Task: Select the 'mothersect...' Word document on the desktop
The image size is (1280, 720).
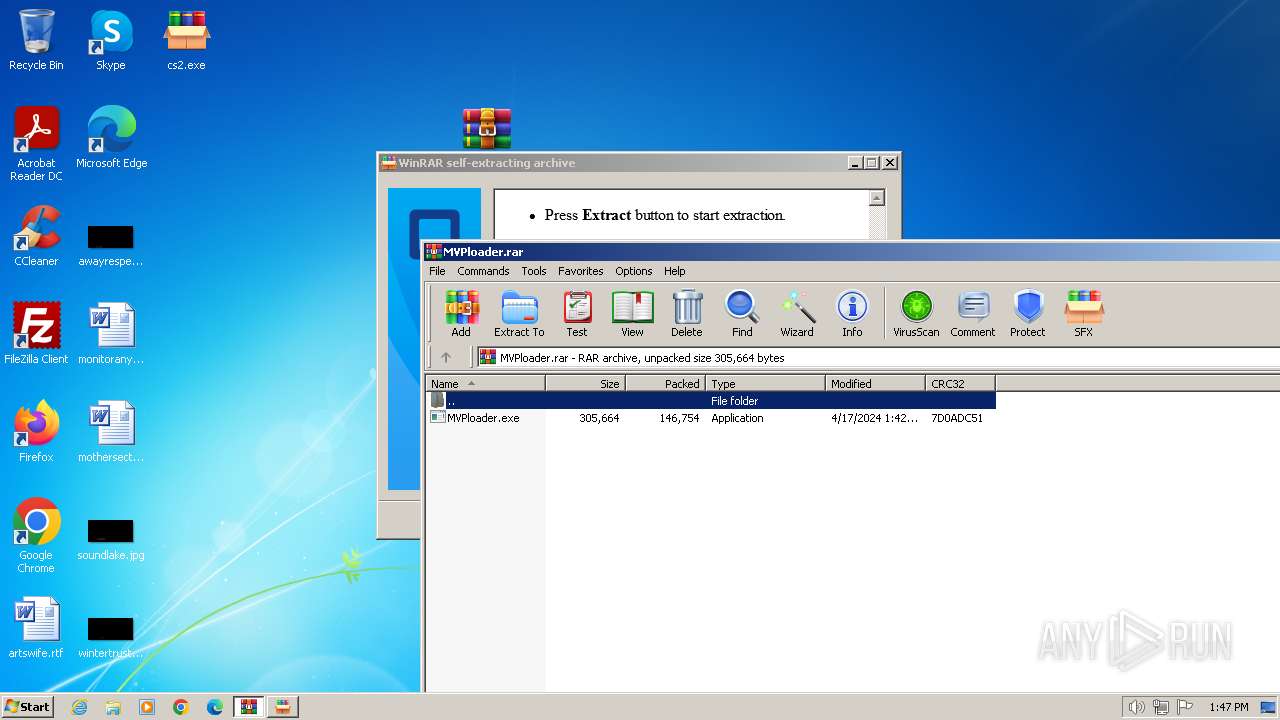Action: 111,432
